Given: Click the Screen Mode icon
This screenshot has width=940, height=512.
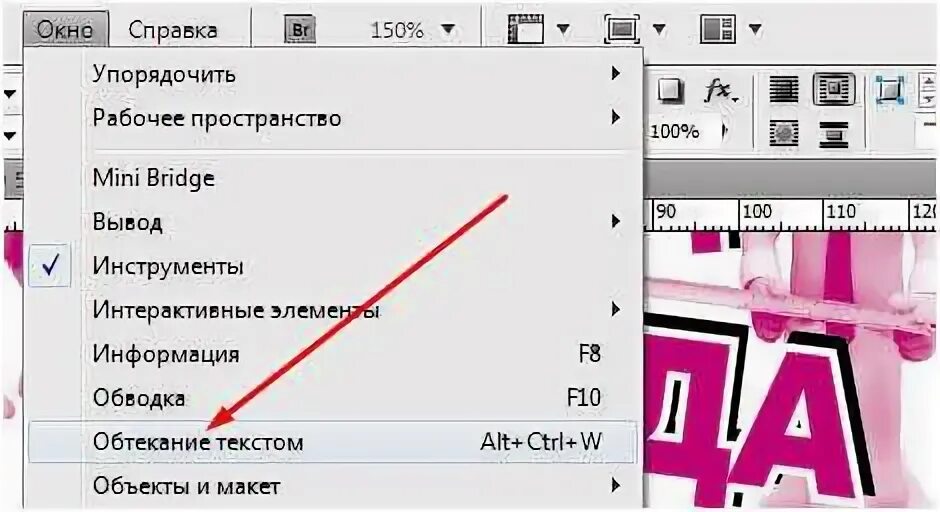Looking at the screenshot, I should tap(621, 28).
